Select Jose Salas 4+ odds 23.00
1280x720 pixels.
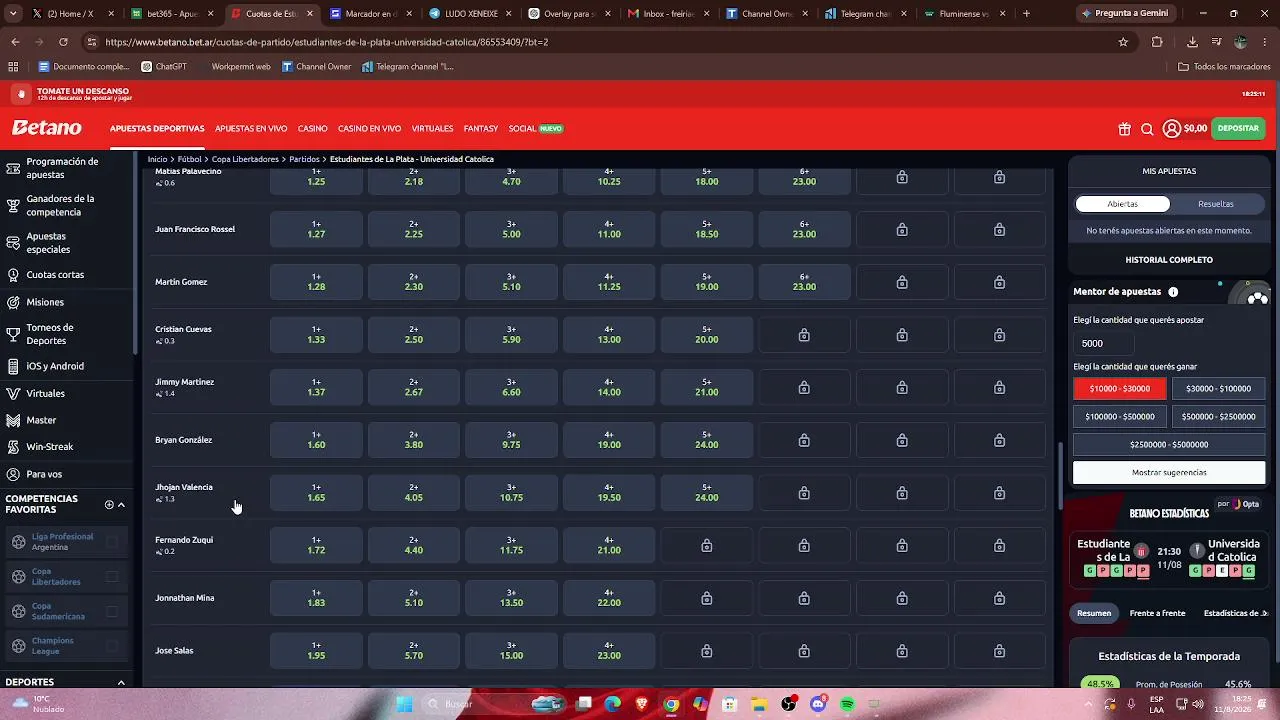coord(609,651)
